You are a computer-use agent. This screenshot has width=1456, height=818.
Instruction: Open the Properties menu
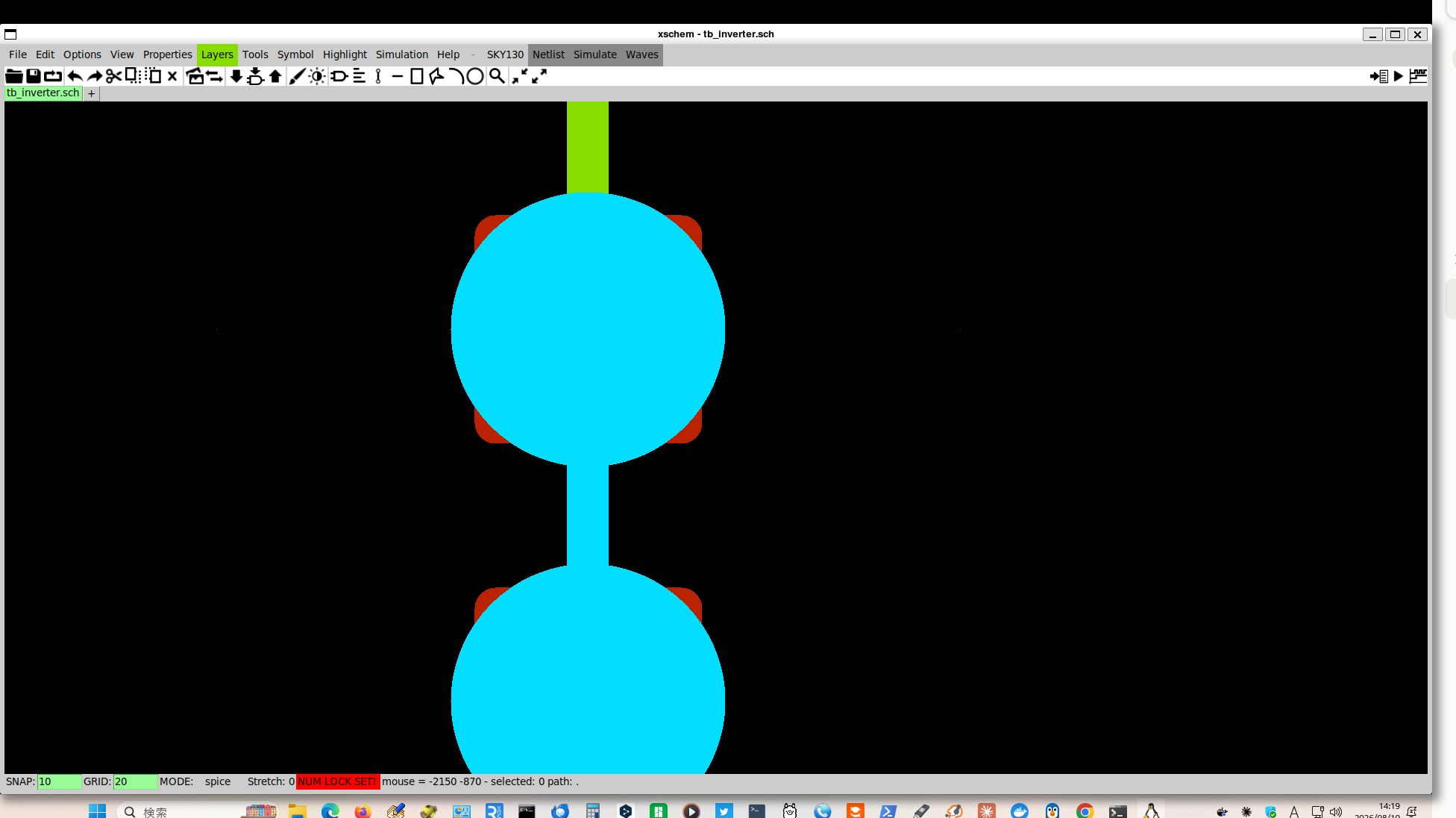(x=168, y=54)
